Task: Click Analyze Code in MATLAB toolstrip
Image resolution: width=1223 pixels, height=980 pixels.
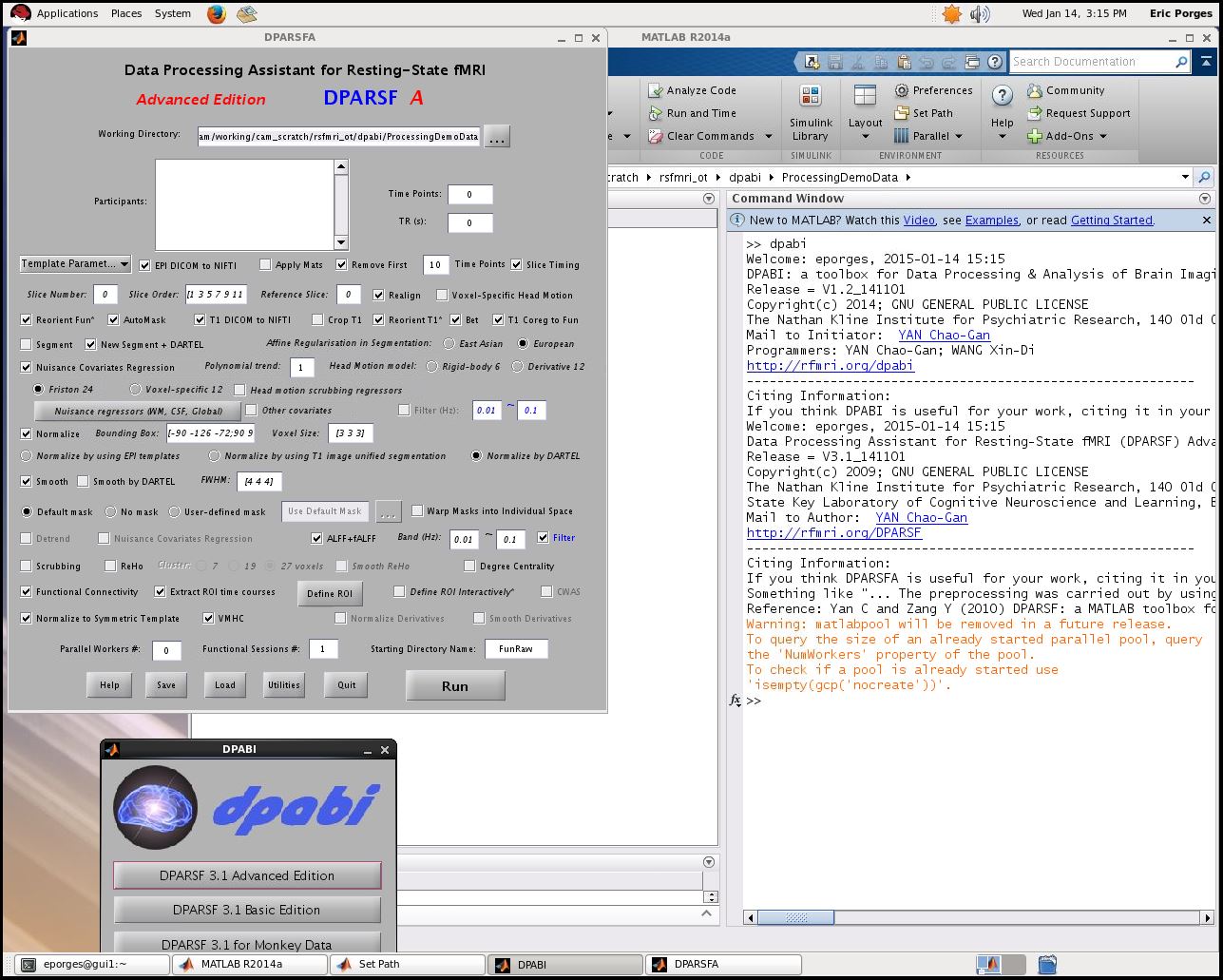Action: pos(692,90)
